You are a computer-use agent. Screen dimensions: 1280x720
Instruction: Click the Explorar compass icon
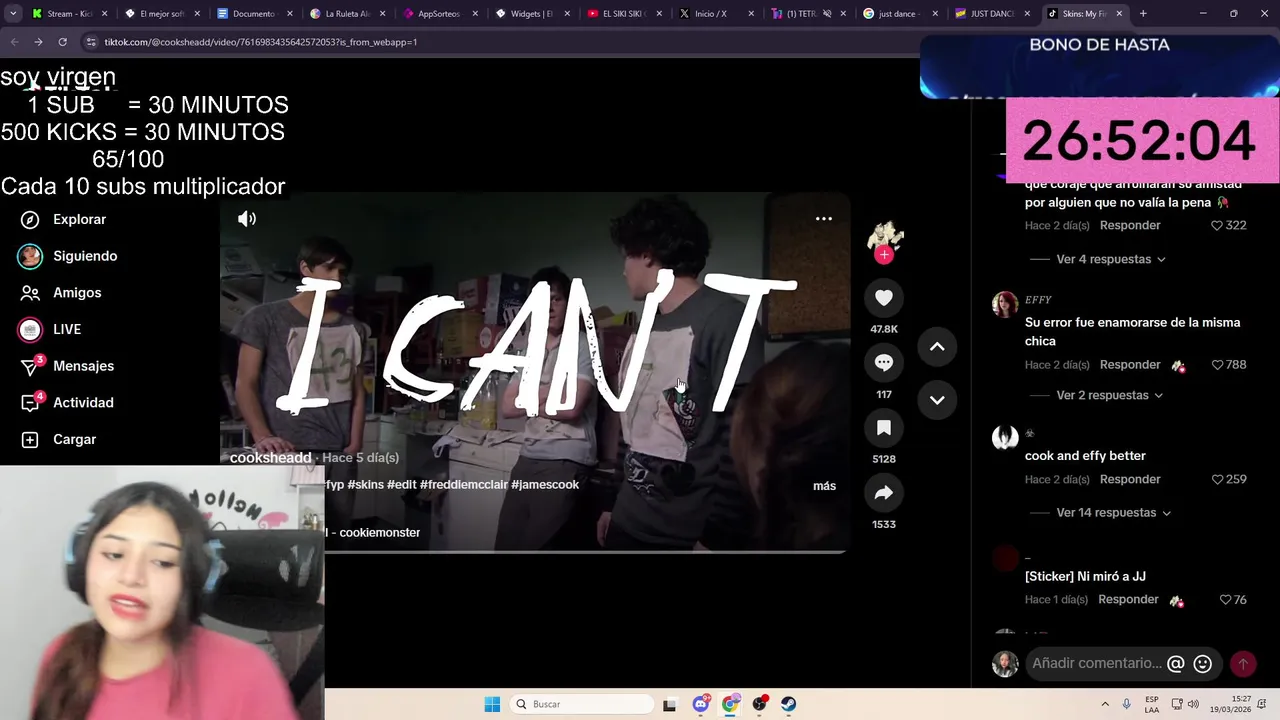(x=30, y=220)
